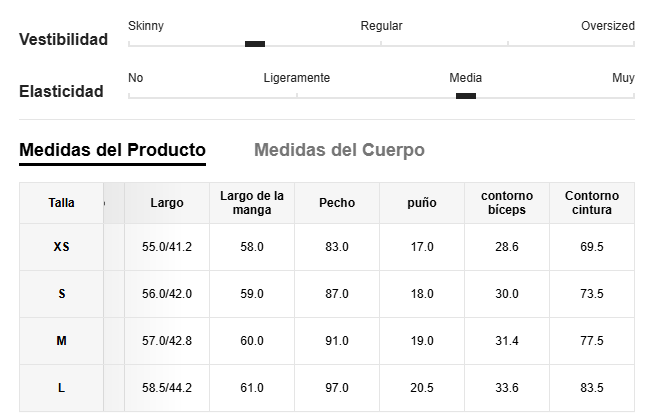Click the Elasticidad slider indicator at Media

click(466, 96)
